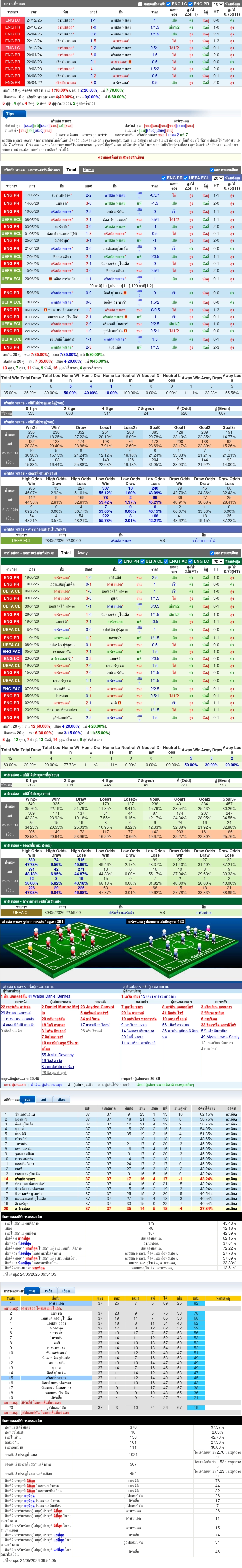The image size is (242, 1568).
Task: Toggle ENG PR checkbox in Arsenal results
Action: [x=120, y=561]
